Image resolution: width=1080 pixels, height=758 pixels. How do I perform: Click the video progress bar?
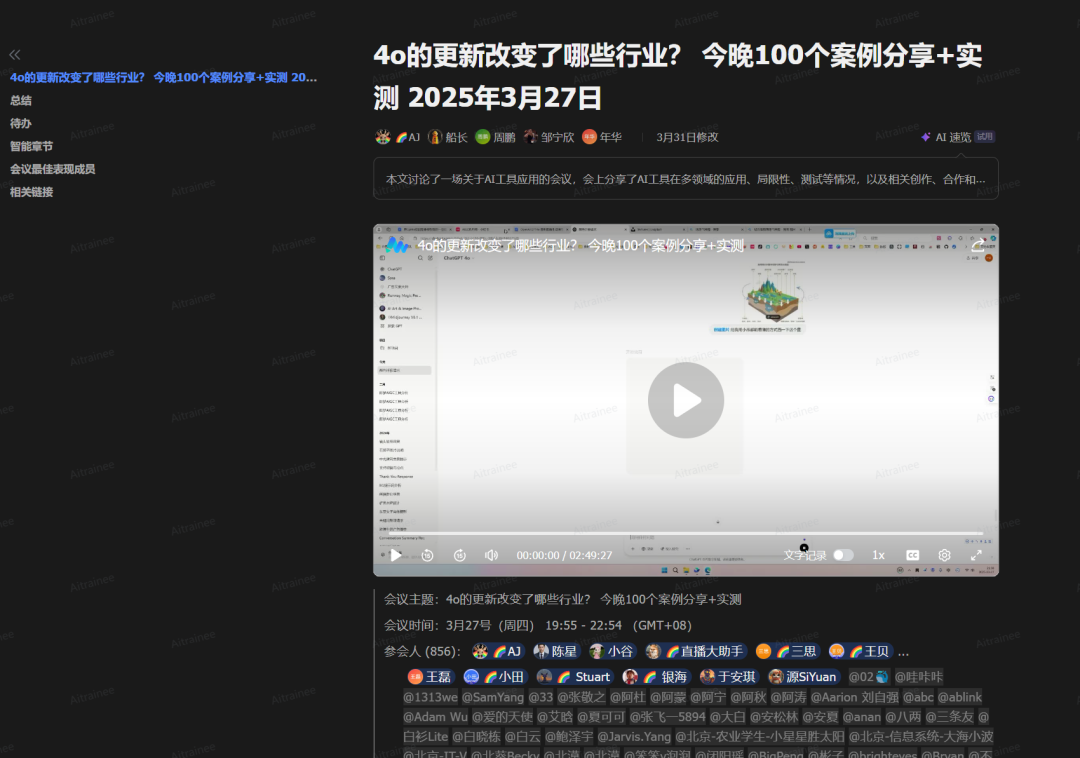685,534
